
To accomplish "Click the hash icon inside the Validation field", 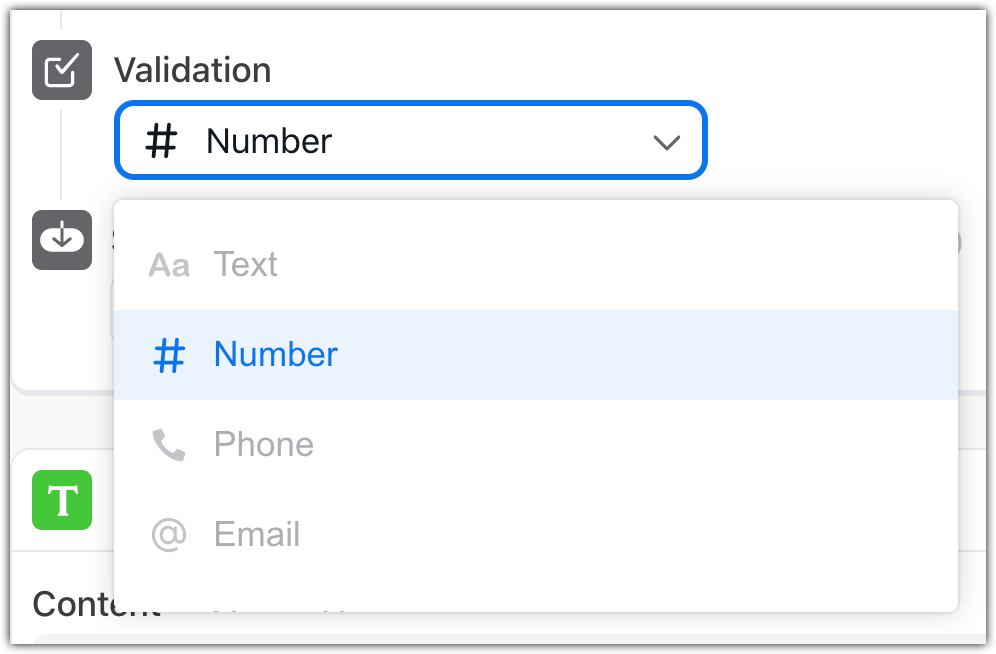I will [x=161, y=141].
